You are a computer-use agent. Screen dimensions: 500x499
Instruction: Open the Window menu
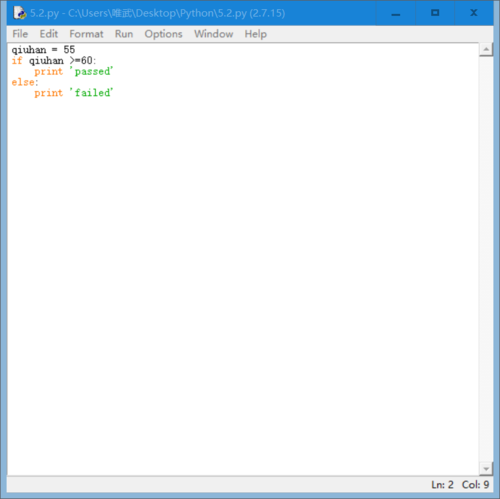coord(214,34)
